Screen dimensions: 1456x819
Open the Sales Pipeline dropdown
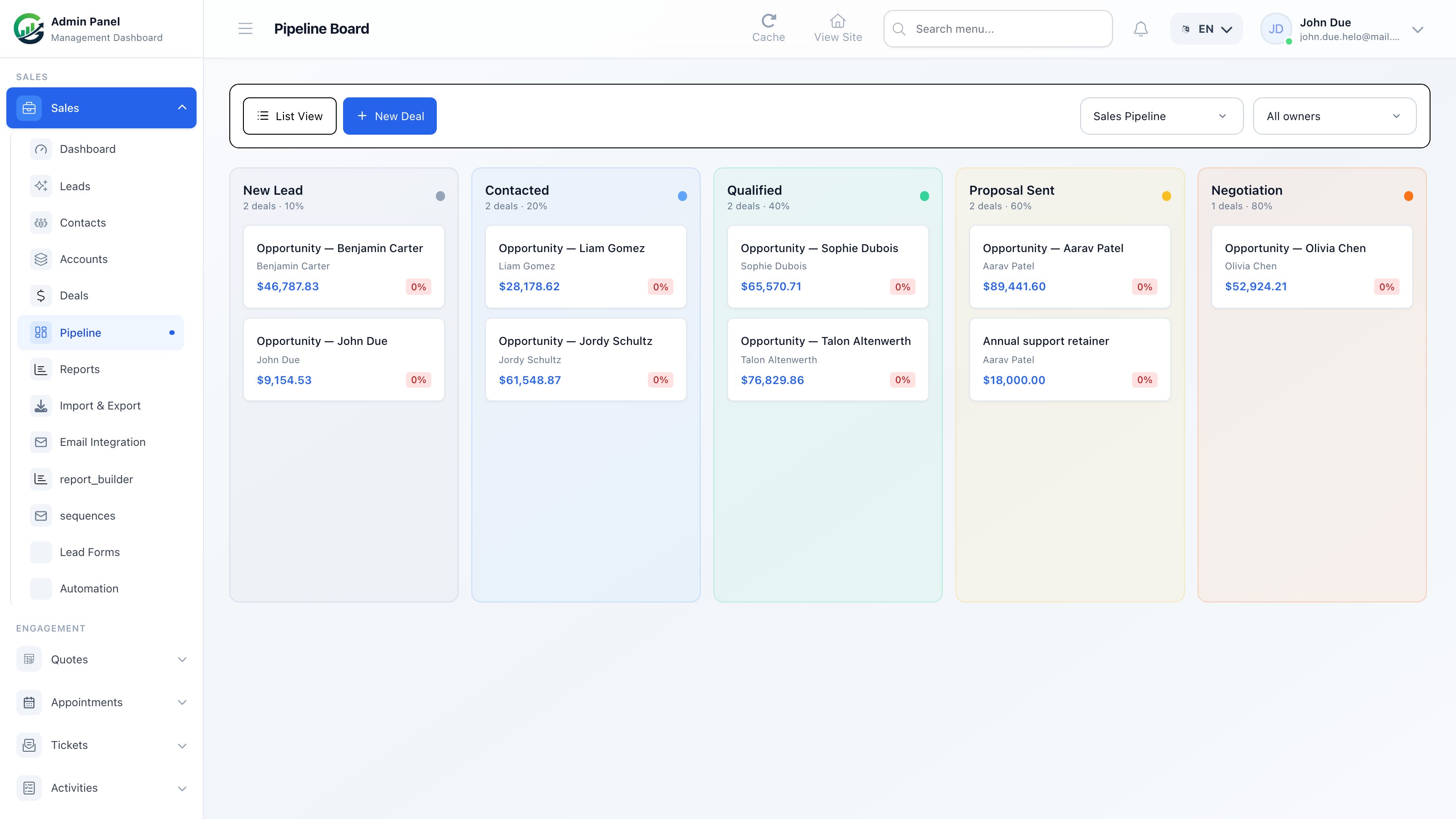click(x=1162, y=116)
